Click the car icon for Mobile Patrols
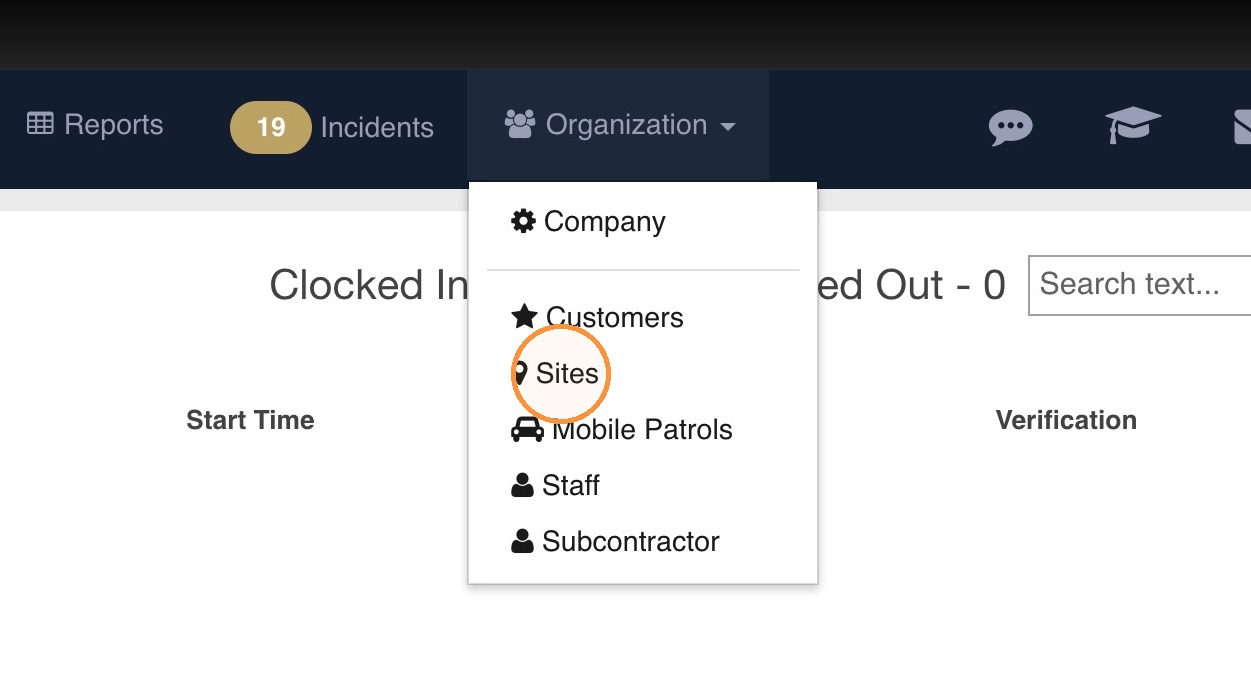Screen dimensions: 1251x699 [x=527, y=429]
